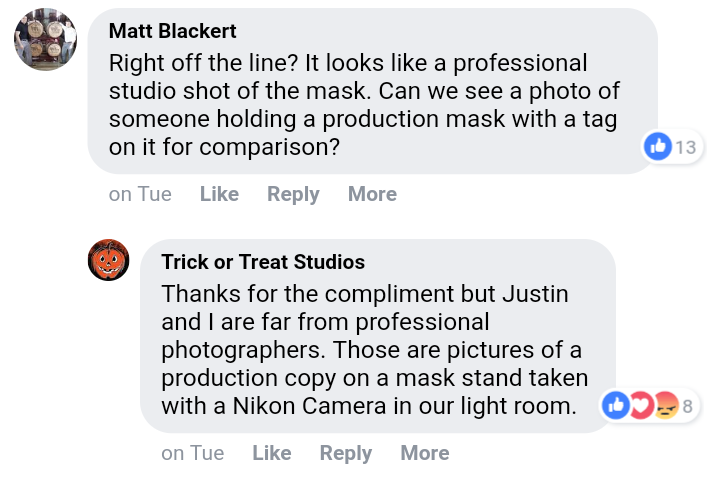The height and width of the screenshot is (489, 720).
Task: Click the Trick or Treat Studios pumpkin avatar
Action: point(108,260)
